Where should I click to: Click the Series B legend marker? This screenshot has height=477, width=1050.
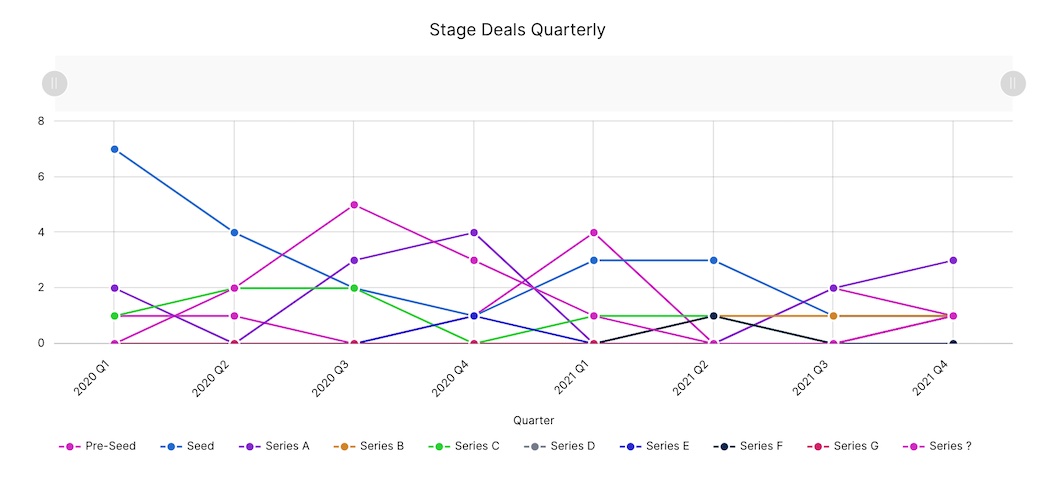(x=347, y=446)
